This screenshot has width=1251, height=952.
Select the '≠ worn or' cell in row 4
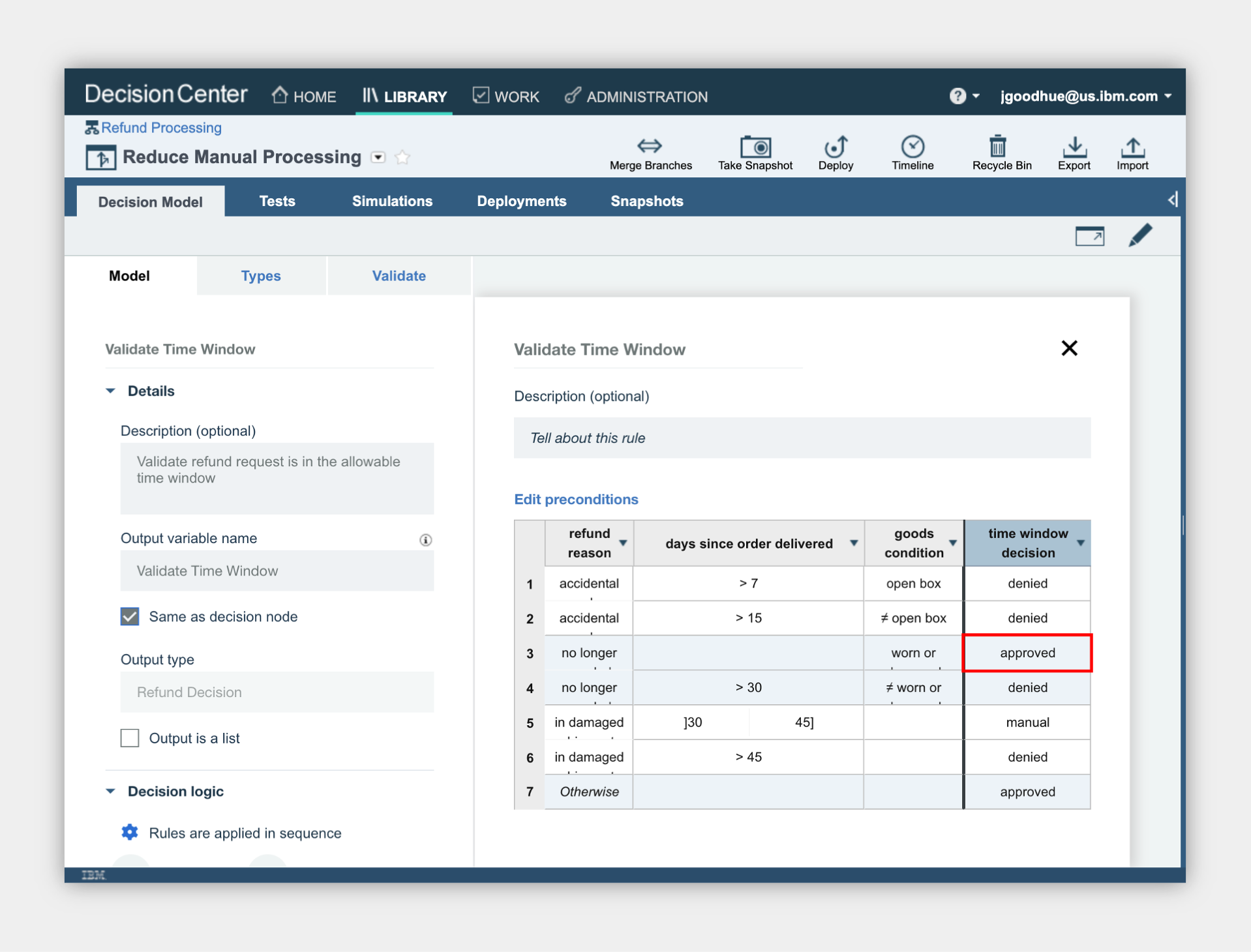point(913,688)
